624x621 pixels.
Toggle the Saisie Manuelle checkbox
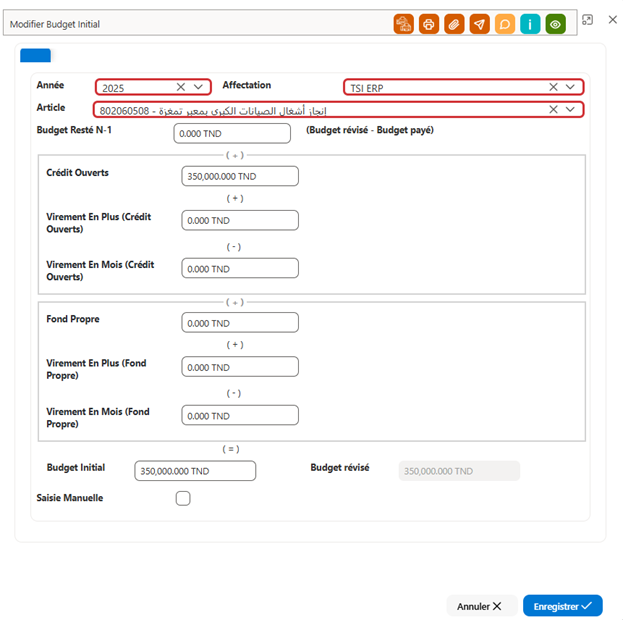[x=183, y=498]
